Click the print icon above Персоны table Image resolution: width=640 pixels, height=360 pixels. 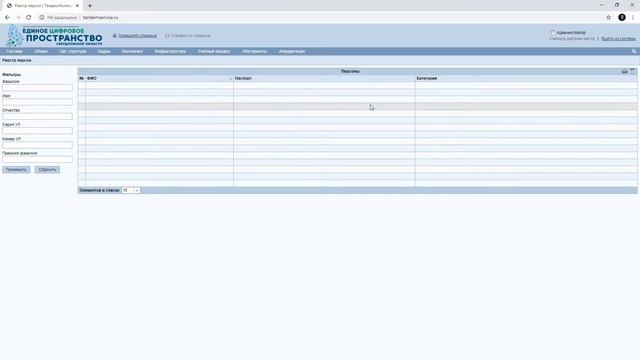[624, 71]
